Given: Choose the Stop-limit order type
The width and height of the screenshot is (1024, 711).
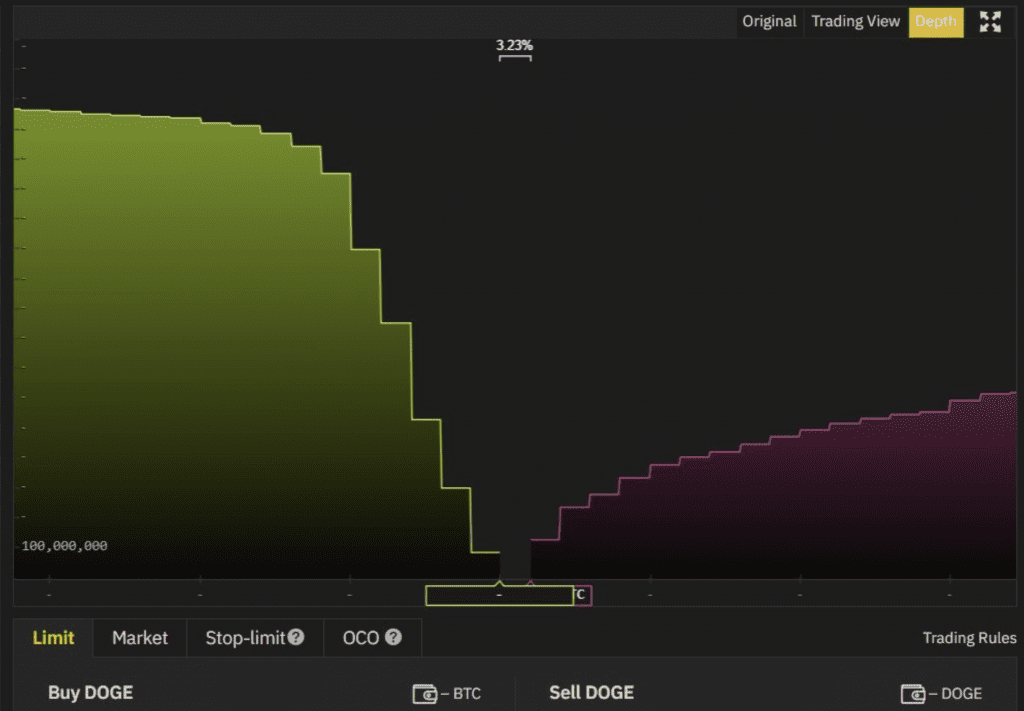Looking at the screenshot, I should [245, 638].
